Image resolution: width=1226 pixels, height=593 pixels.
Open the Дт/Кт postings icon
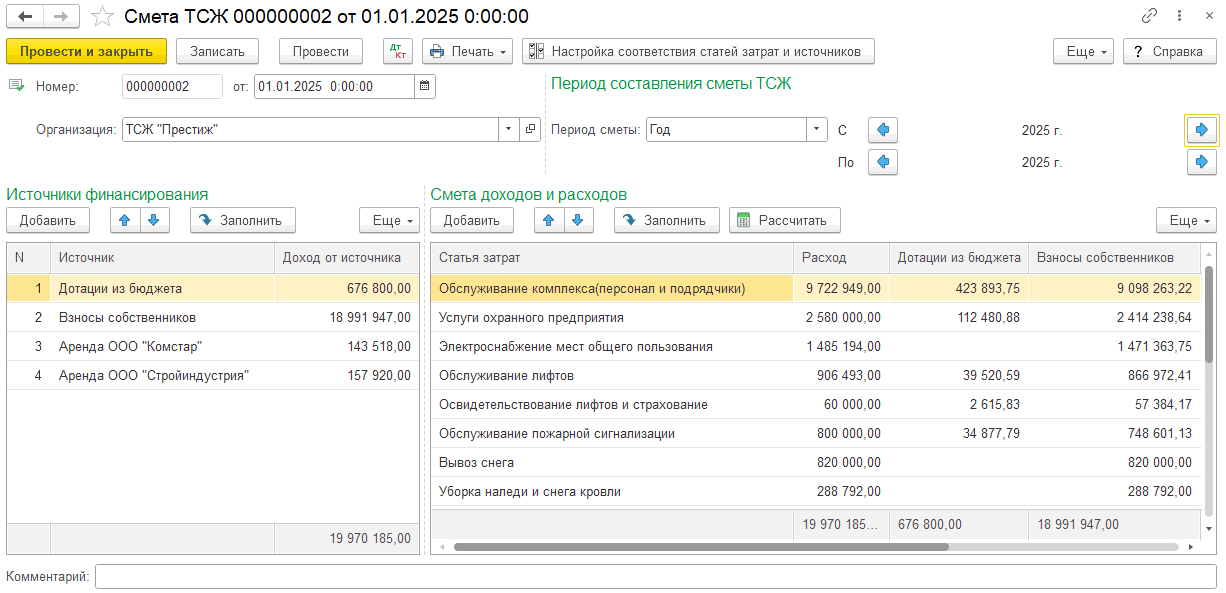(x=397, y=51)
